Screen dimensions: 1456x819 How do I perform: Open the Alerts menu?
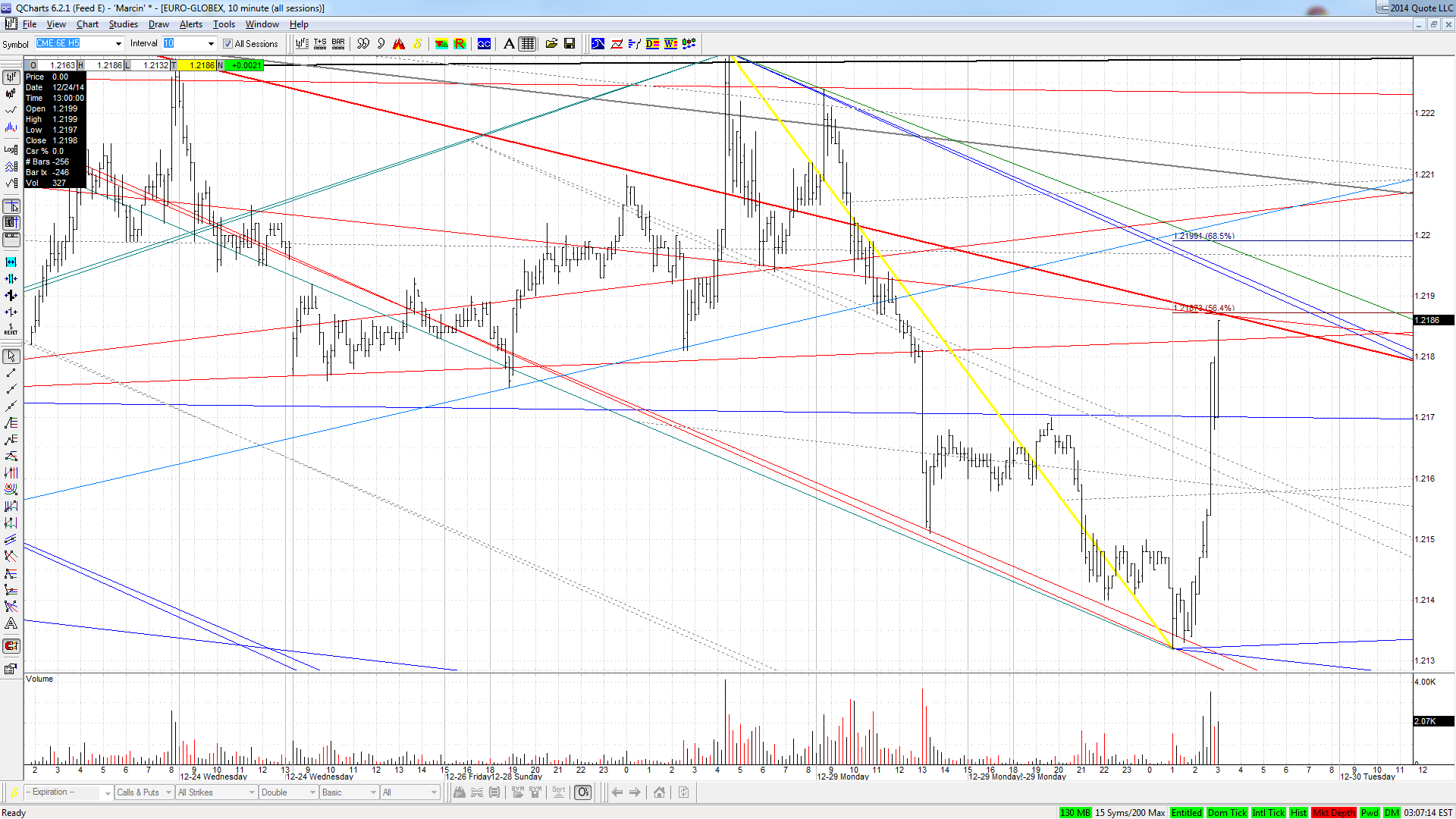[x=190, y=24]
